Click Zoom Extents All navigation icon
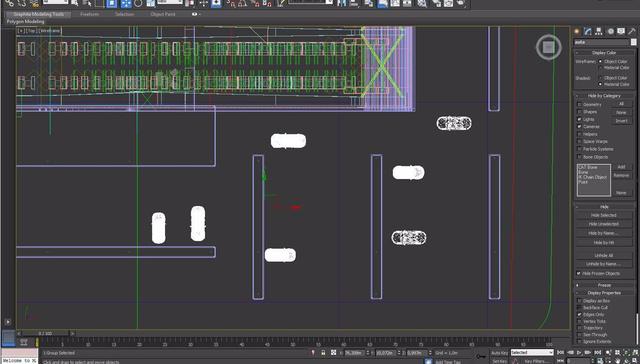 coord(636,353)
